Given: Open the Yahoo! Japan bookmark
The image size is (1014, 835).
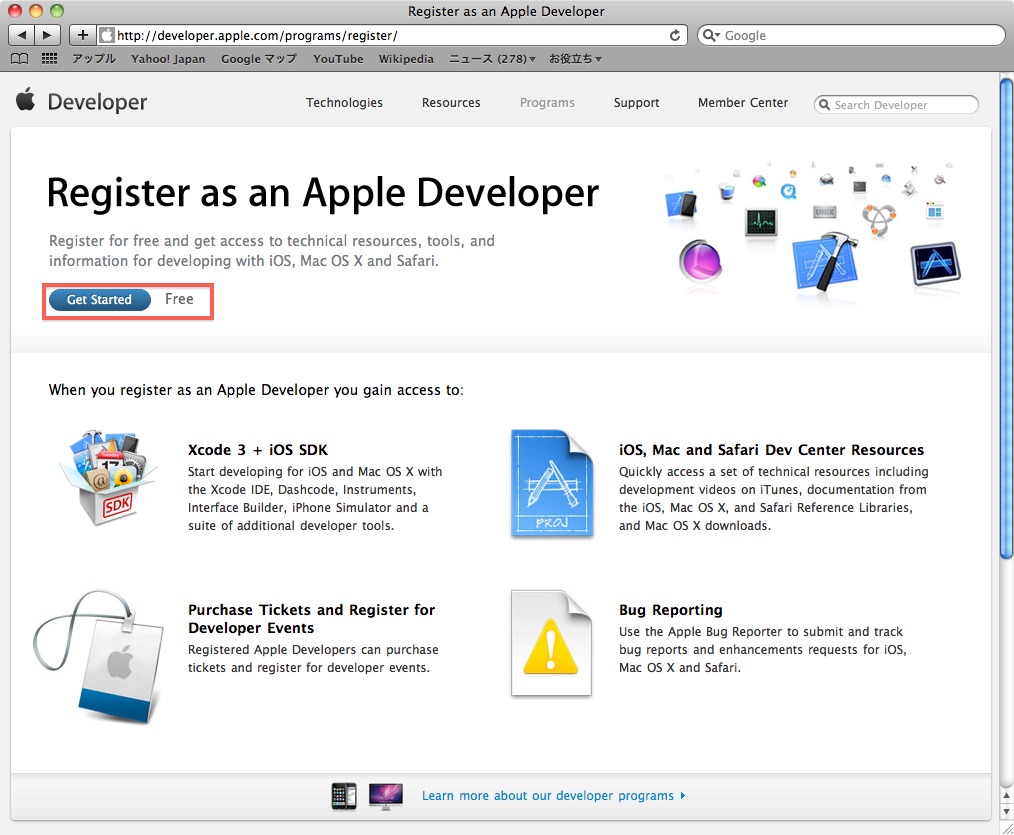Looking at the screenshot, I should point(168,59).
